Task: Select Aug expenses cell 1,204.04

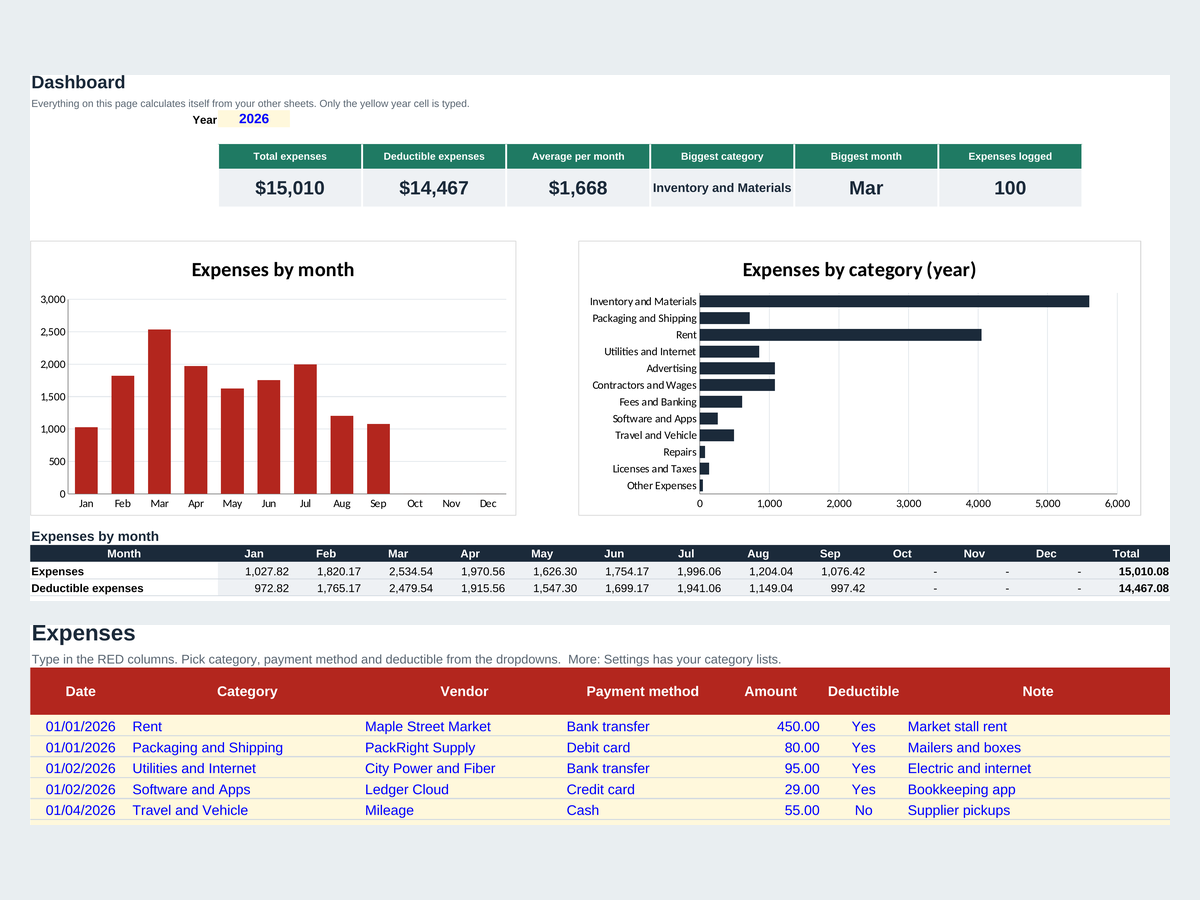Action: [x=758, y=571]
